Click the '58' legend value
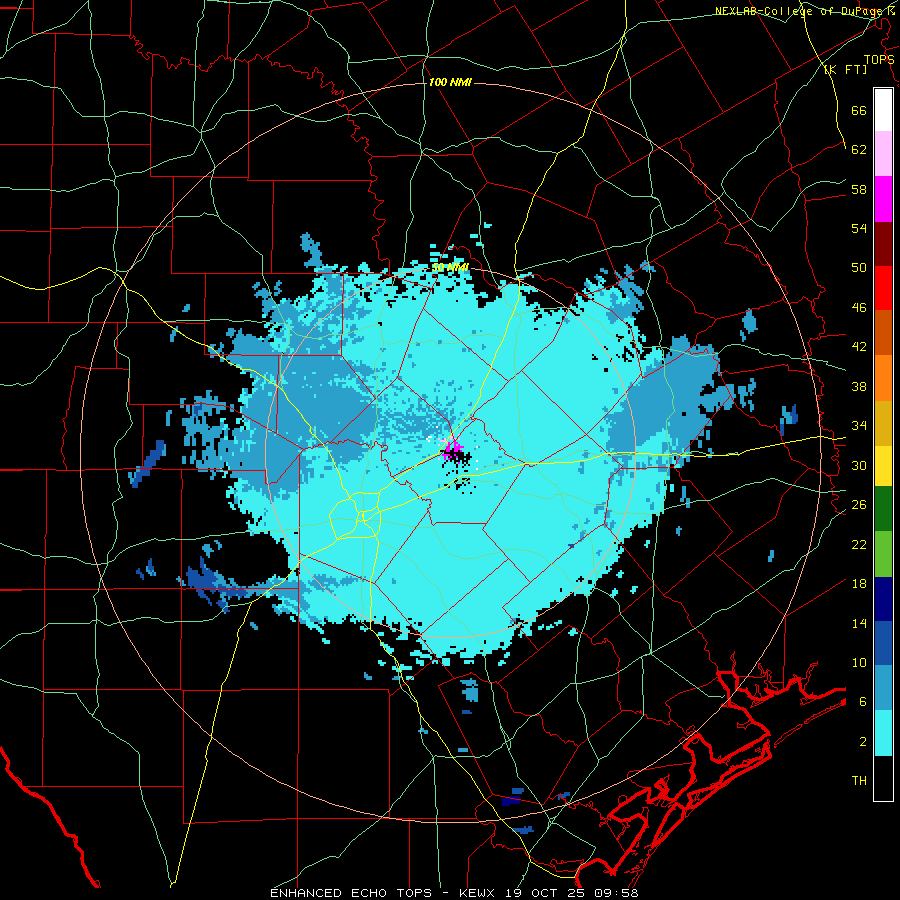This screenshot has height=900, width=900. tap(859, 189)
